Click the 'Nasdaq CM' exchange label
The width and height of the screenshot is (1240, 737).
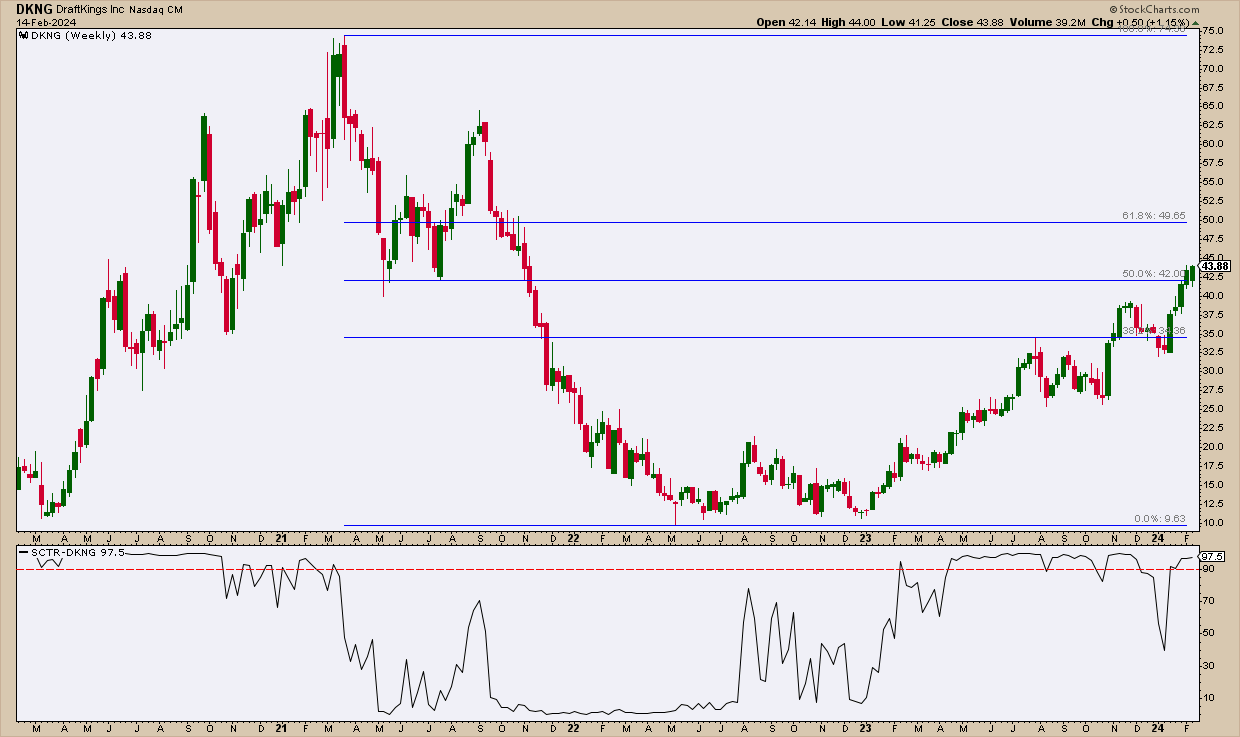[157, 9]
